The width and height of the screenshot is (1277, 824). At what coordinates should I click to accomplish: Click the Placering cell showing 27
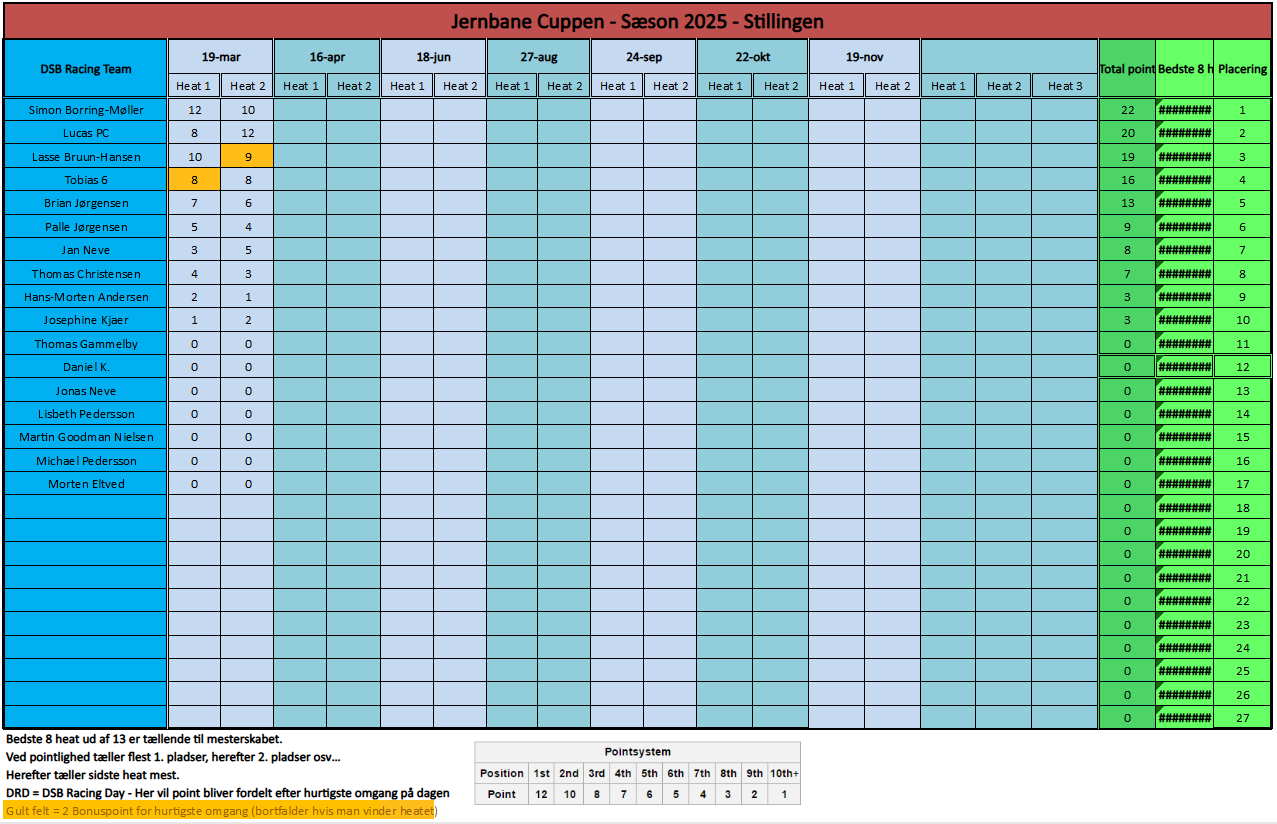click(1242, 717)
